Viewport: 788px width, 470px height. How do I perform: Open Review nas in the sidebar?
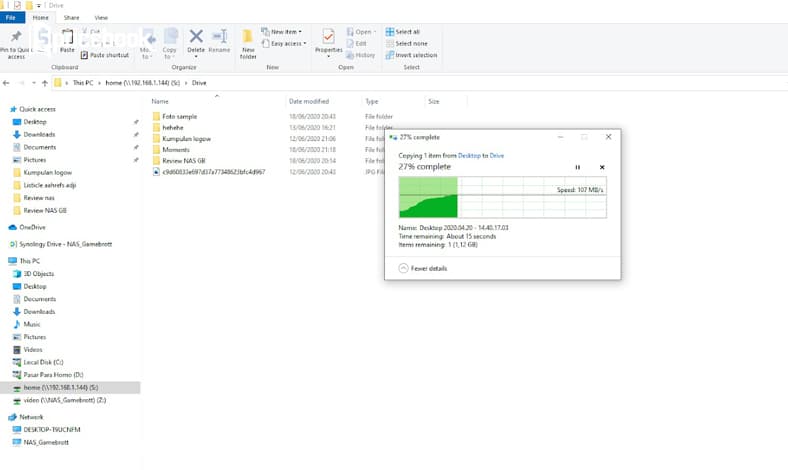(39, 198)
